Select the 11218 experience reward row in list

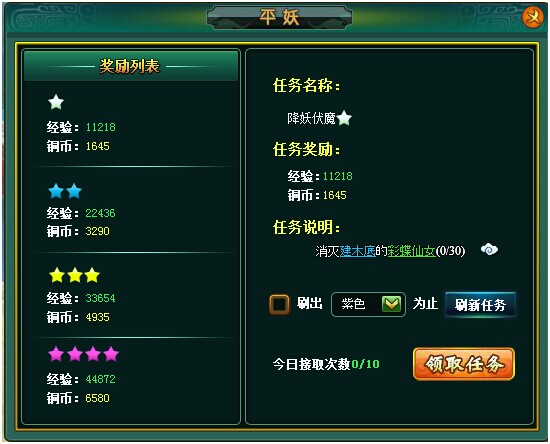point(81,127)
